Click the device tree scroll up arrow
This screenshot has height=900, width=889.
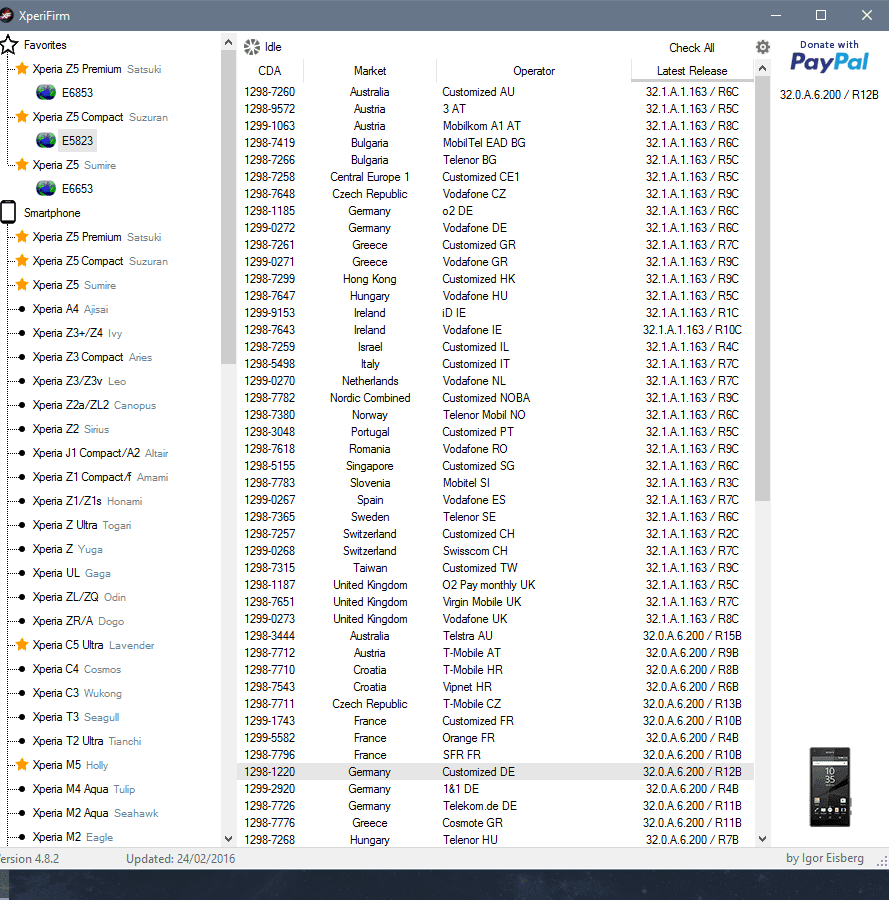(228, 41)
